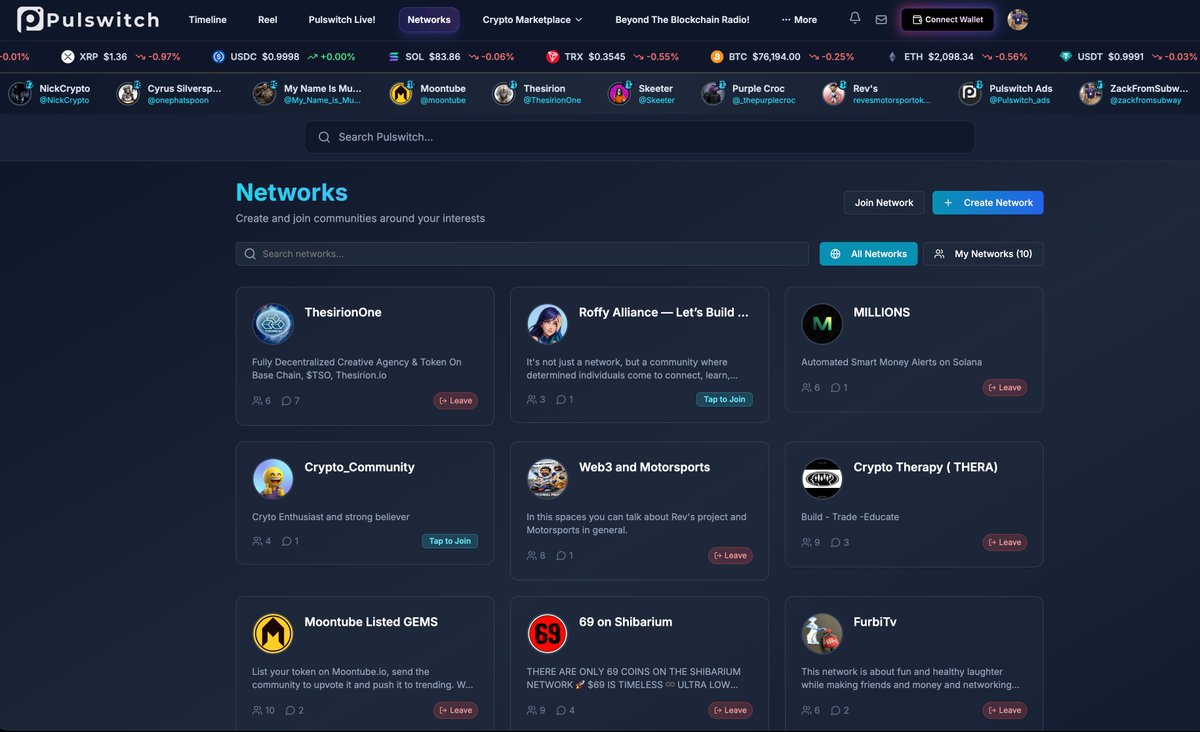Click the MILLIONS network logo
Image resolution: width=1200 pixels, height=732 pixels.
[822, 324]
